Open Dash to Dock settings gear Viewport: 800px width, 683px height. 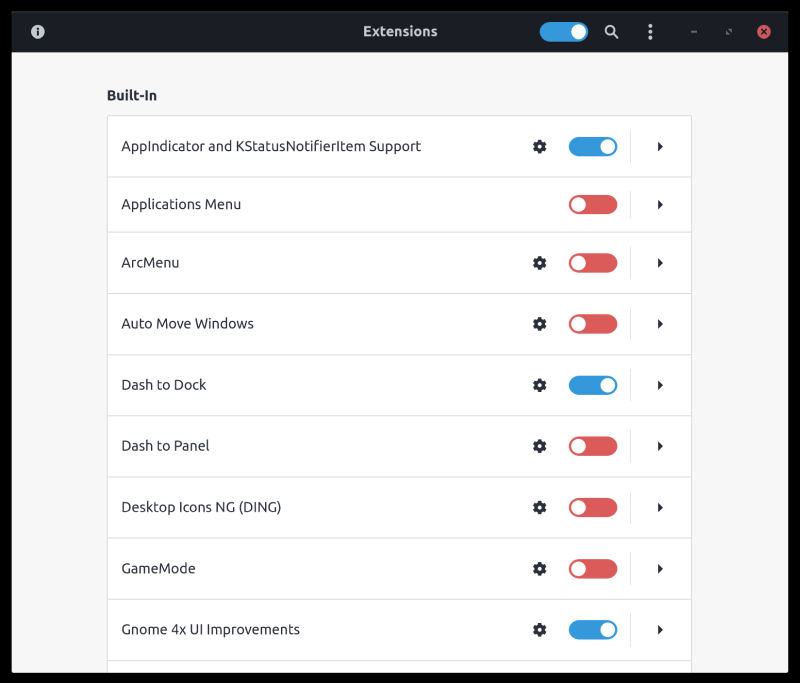540,385
